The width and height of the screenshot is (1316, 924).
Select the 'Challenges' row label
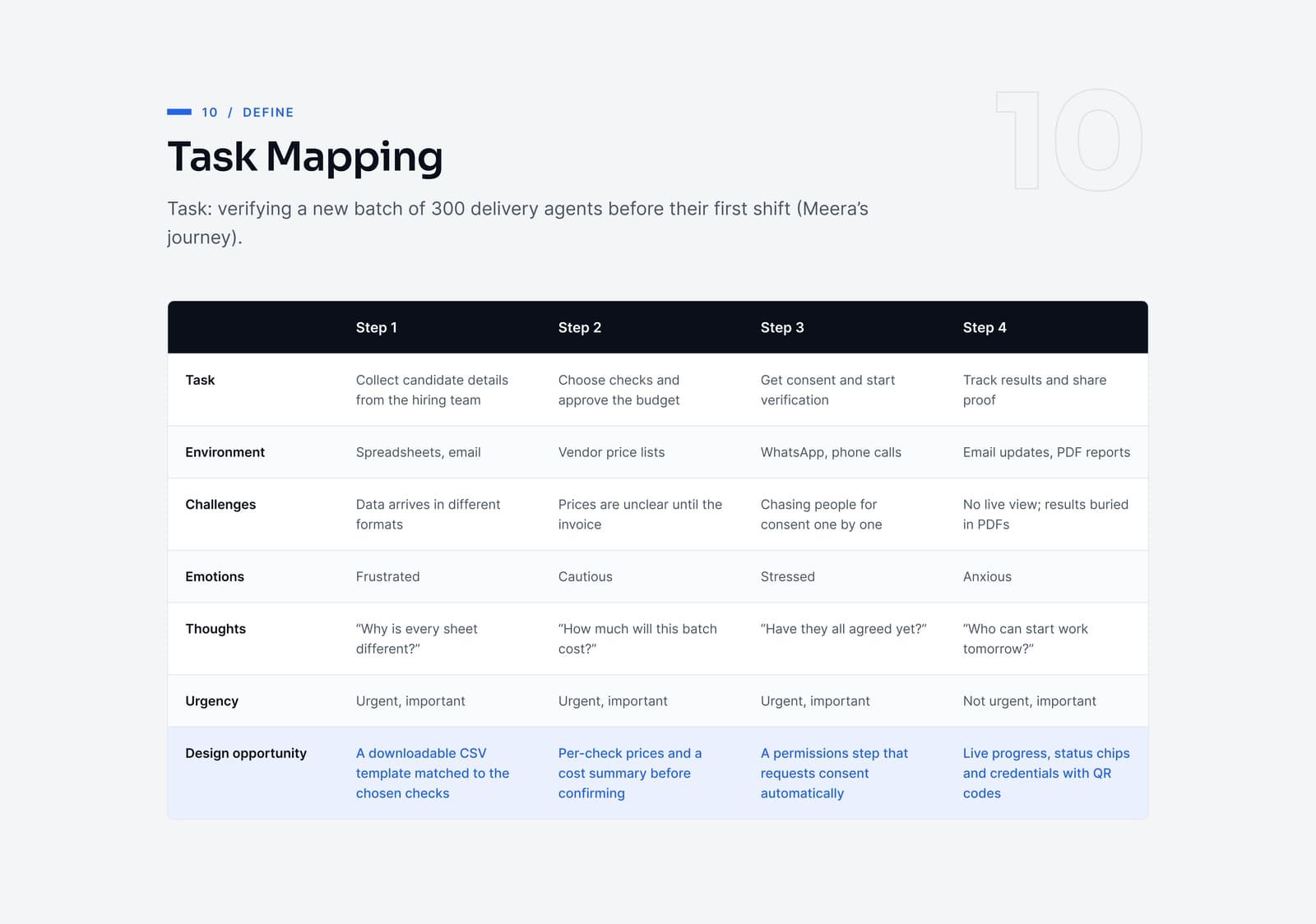(x=220, y=504)
